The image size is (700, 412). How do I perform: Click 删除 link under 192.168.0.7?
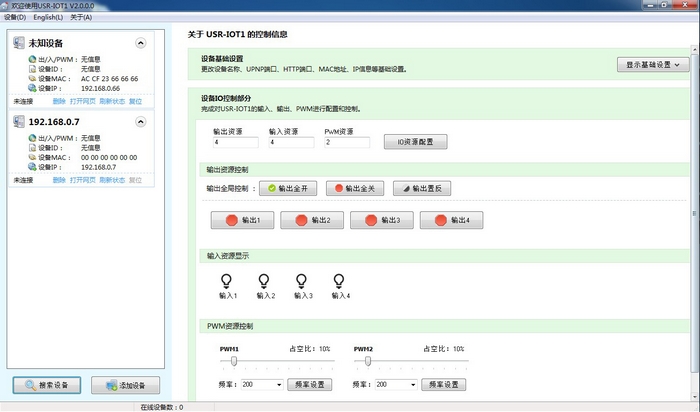[x=59, y=180]
